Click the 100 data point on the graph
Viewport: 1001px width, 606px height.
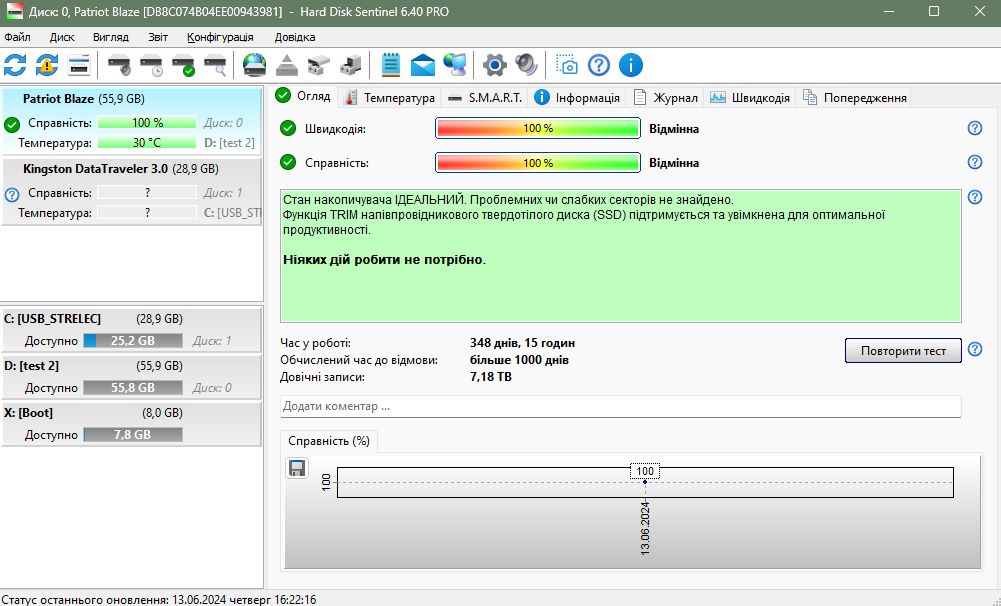tap(645, 482)
